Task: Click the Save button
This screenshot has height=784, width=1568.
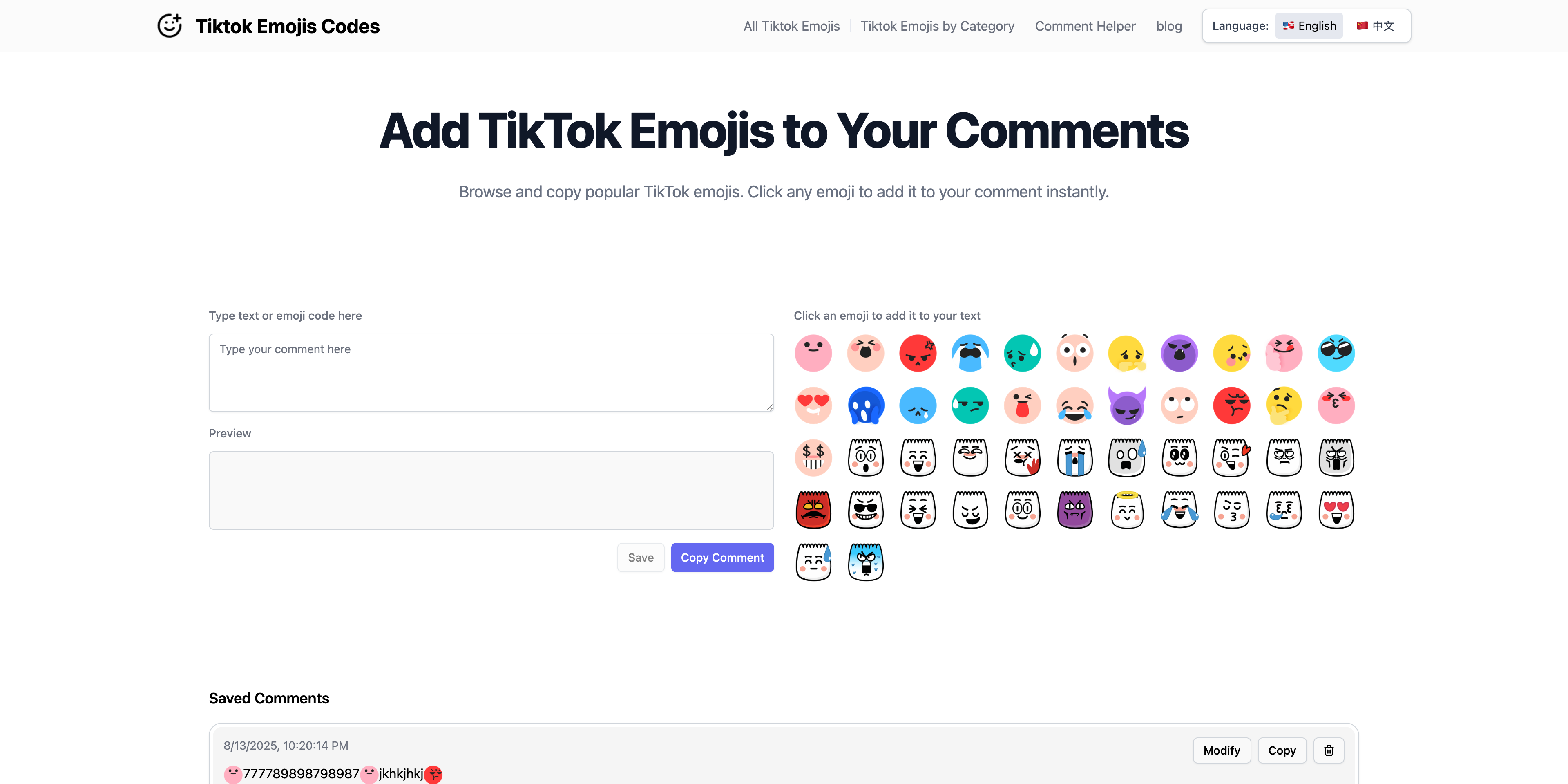Action: (641, 558)
